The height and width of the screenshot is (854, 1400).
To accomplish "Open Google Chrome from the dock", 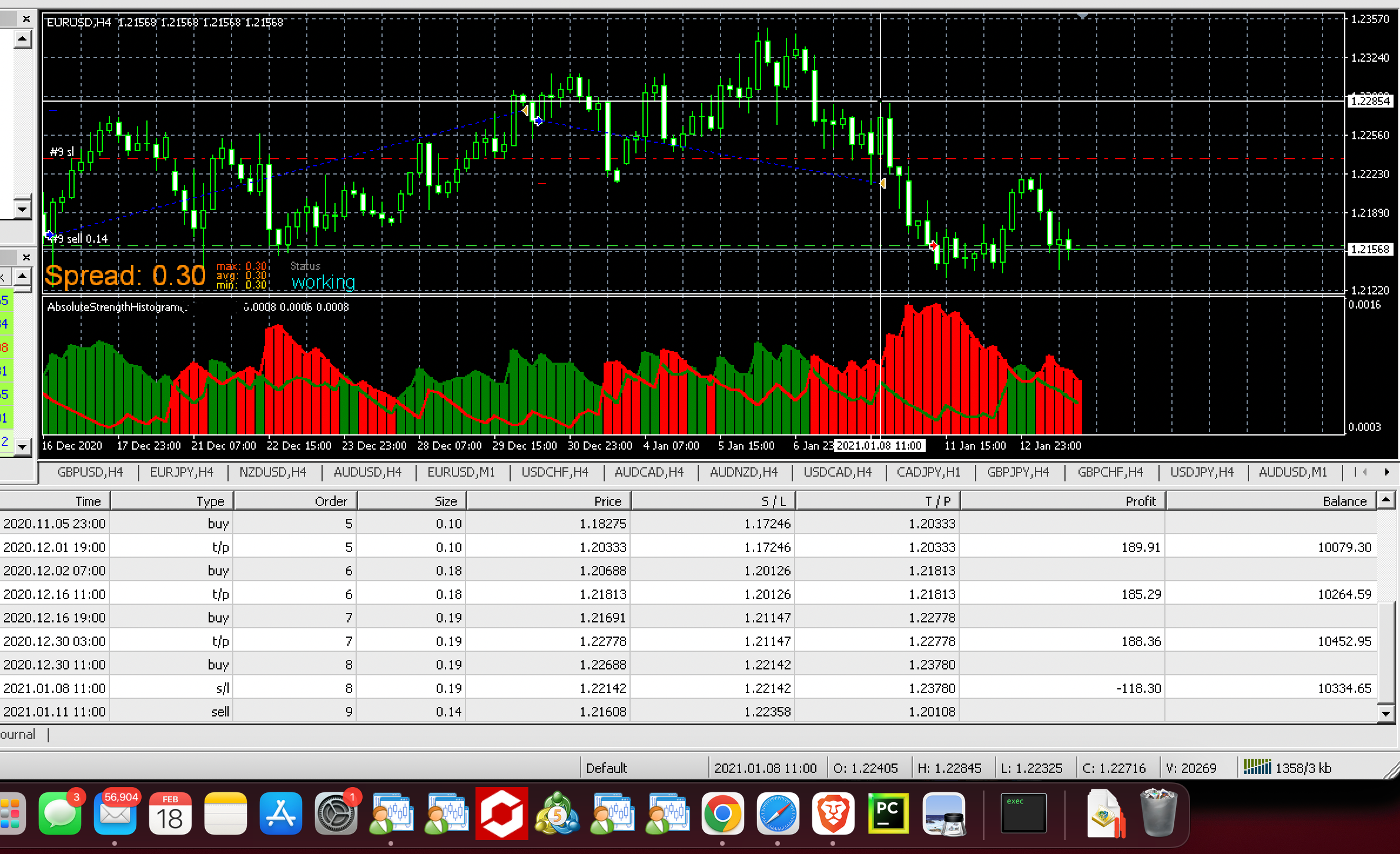I will [x=722, y=814].
